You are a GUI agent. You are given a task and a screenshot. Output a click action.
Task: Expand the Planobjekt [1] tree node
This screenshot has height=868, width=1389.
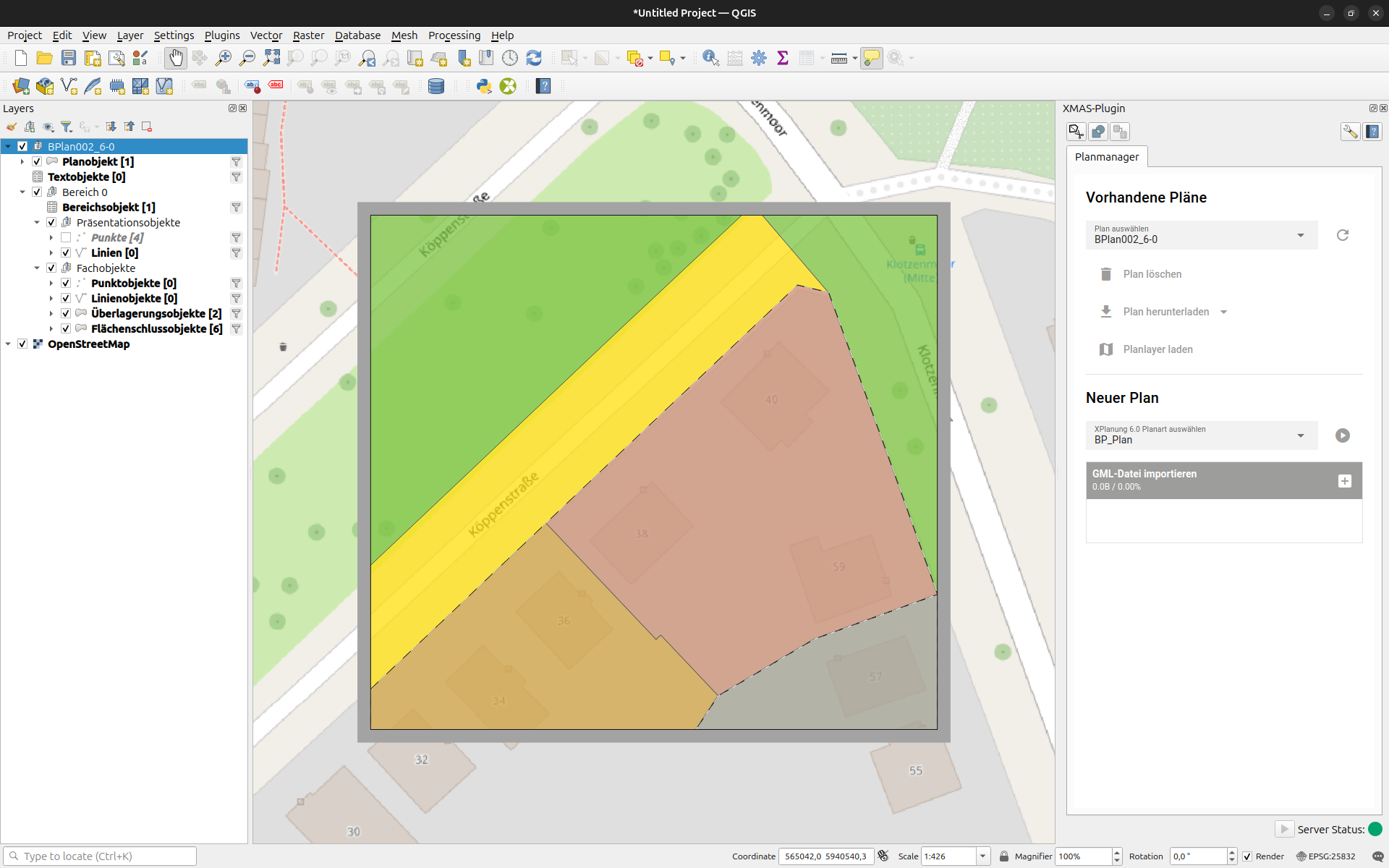22,161
